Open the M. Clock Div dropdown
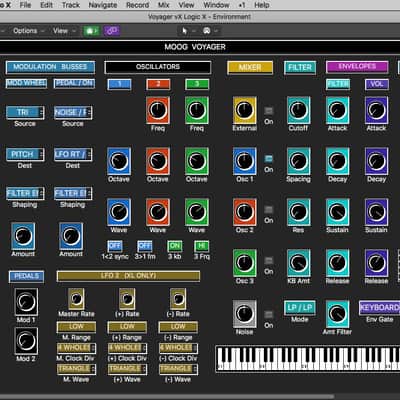400x400 pixels. click(x=76, y=348)
